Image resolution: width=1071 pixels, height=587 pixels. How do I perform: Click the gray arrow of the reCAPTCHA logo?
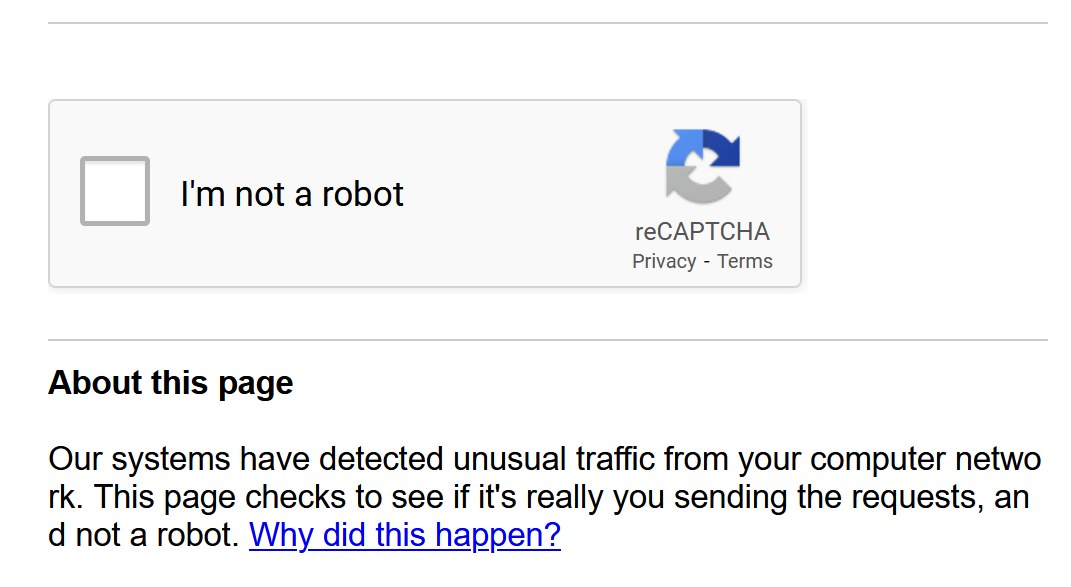click(690, 185)
